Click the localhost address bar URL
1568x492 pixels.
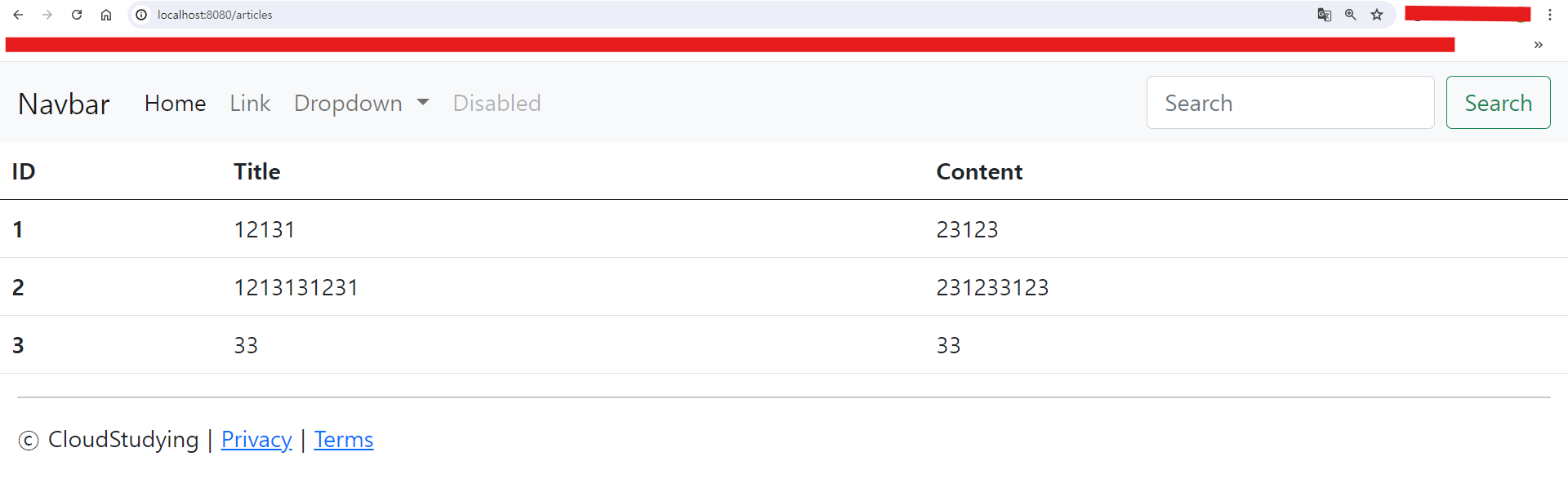(x=215, y=15)
